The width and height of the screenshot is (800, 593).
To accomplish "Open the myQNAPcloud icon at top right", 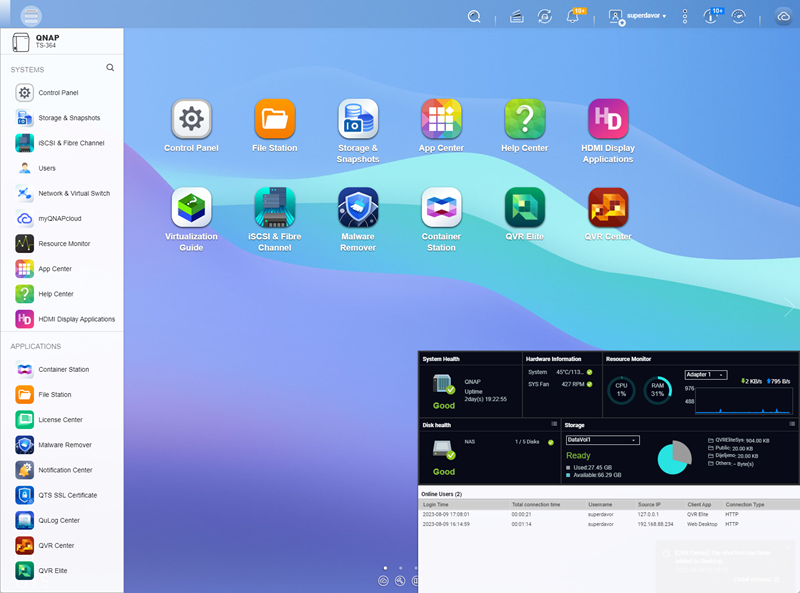I will coord(783,17).
